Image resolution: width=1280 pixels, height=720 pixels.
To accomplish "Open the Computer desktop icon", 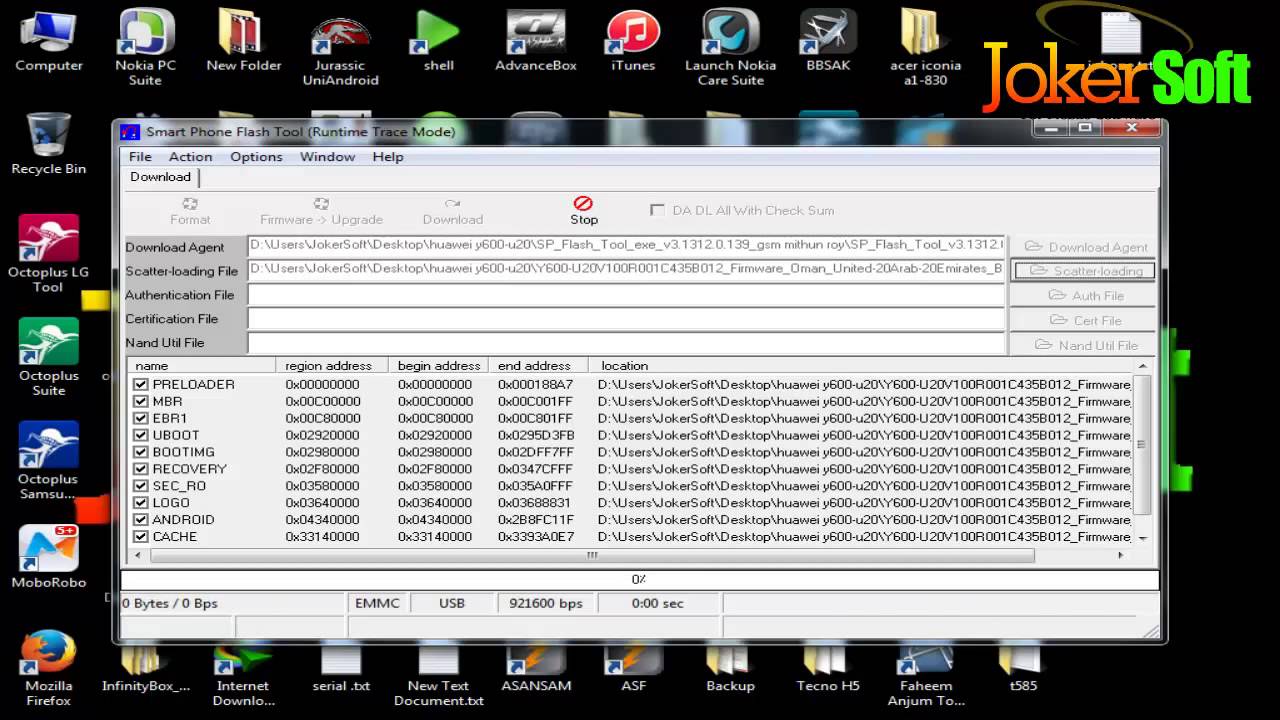I will point(48,40).
